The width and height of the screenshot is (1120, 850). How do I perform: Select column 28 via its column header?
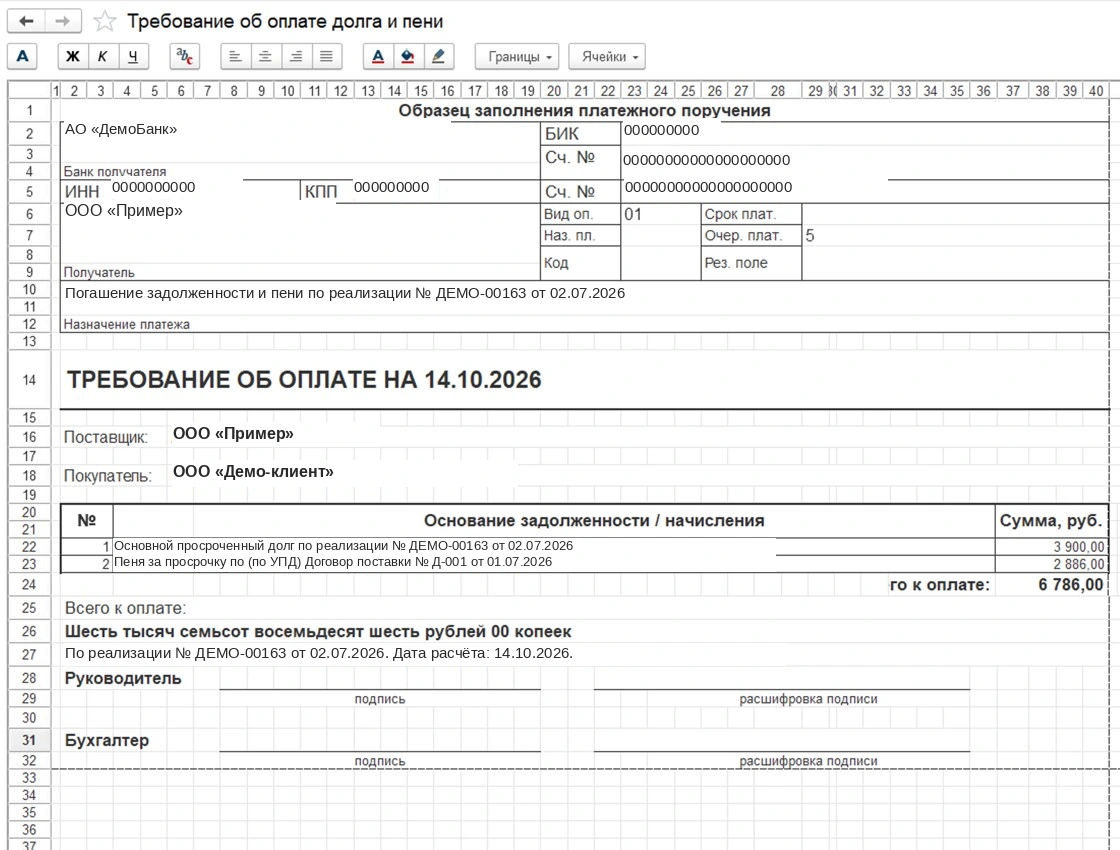(x=778, y=91)
